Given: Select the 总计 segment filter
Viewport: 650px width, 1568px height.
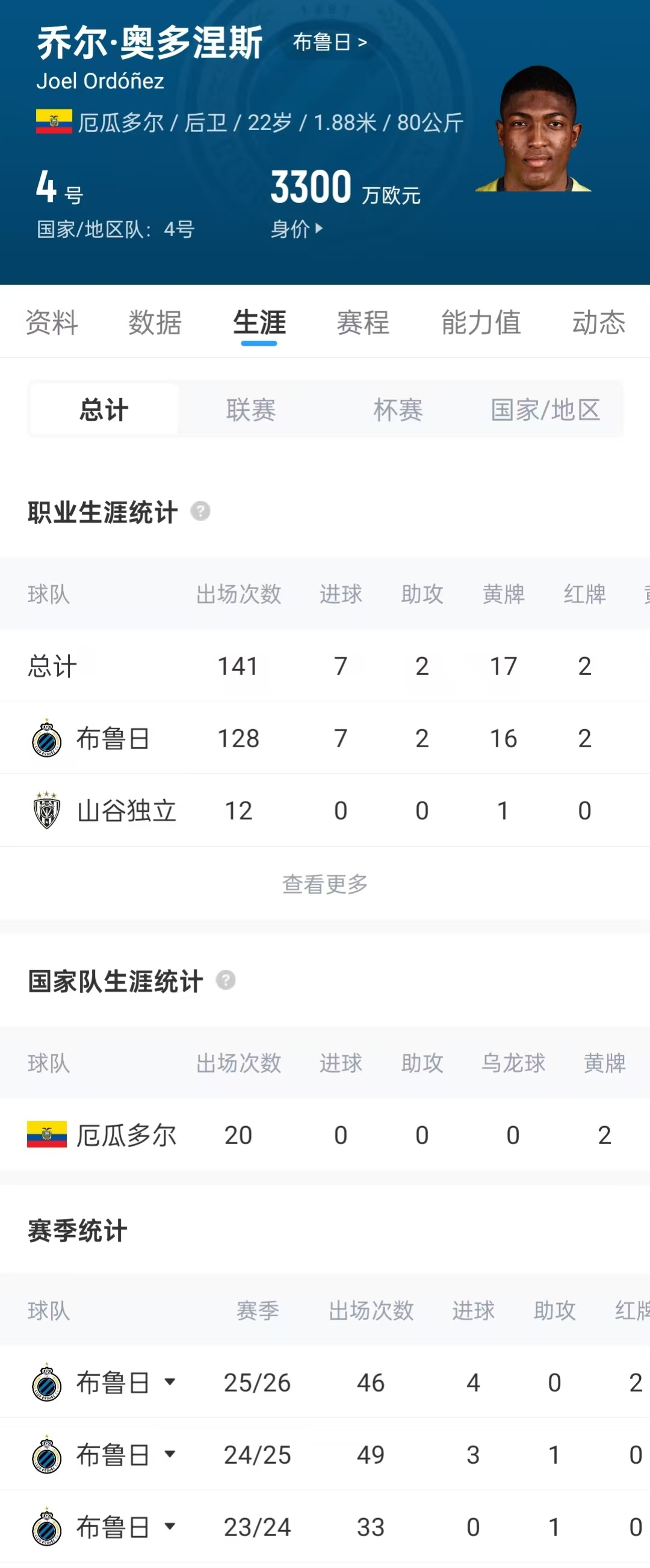Looking at the screenshot, I should (104, 409).
